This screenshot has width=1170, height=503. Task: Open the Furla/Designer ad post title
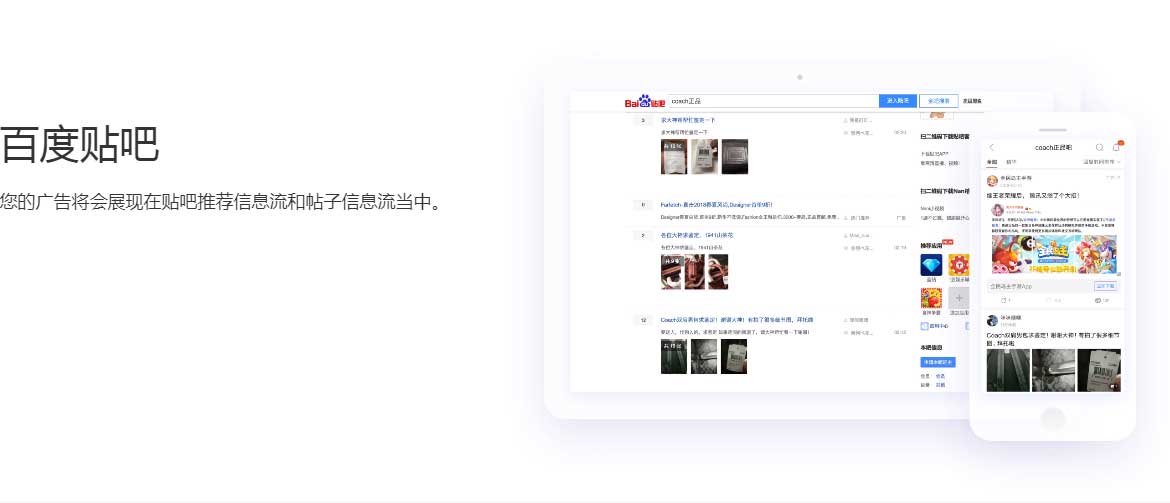coord(715,204)
